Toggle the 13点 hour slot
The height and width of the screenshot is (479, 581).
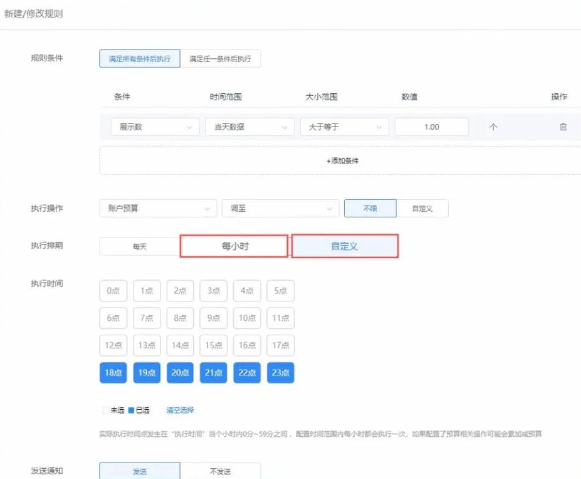click(147, 345)
